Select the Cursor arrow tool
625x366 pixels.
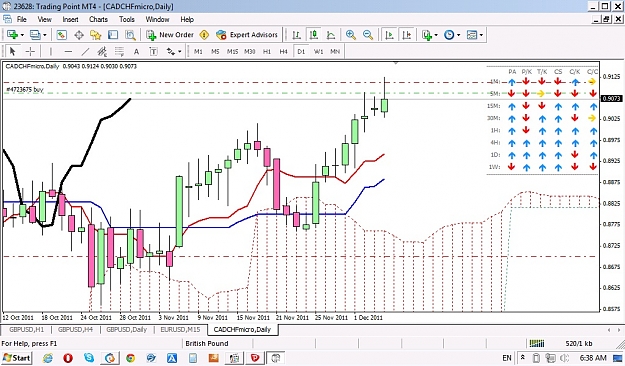(x=12, y=51)
